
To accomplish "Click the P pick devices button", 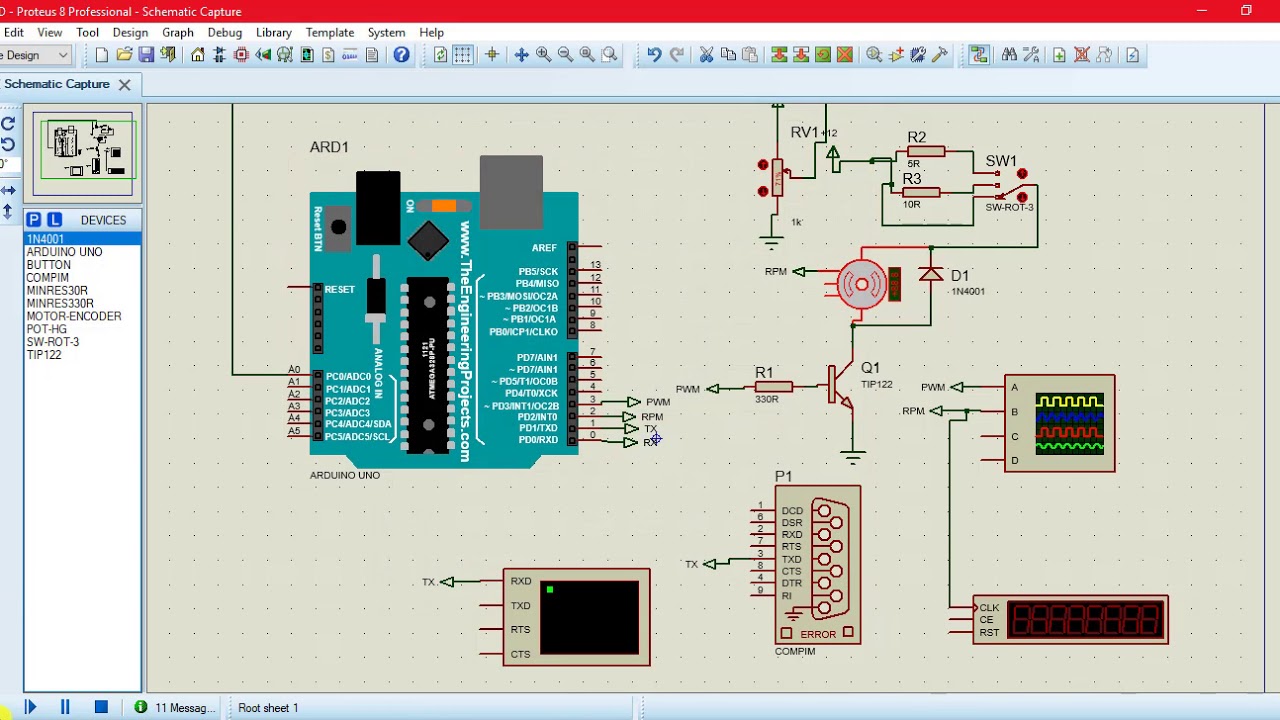I will pyautogui.click(x=34, y=220).
